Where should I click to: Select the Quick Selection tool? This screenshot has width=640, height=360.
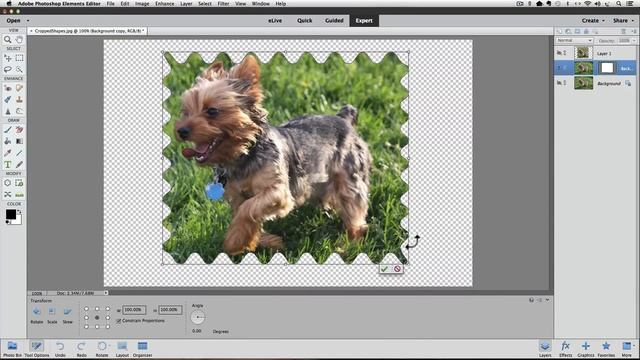click(19, 69)
